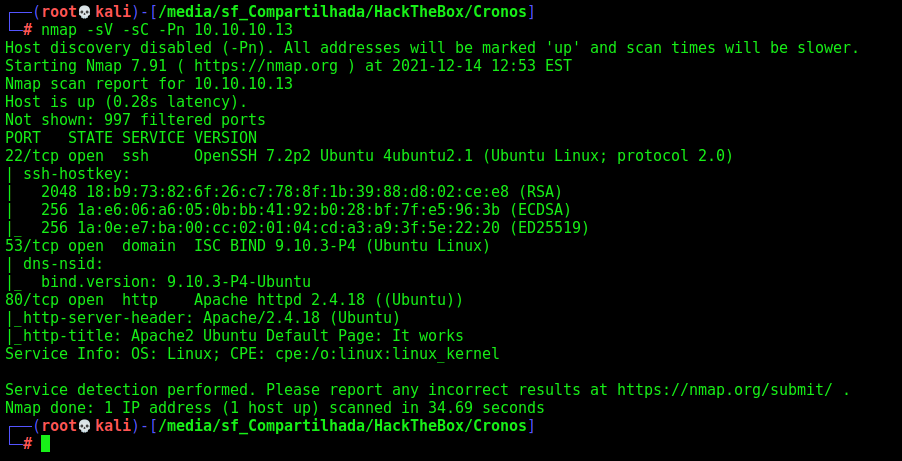Click the Service Info OS Linux line
The height and width of the screenshot is (461, 902).
253,354
